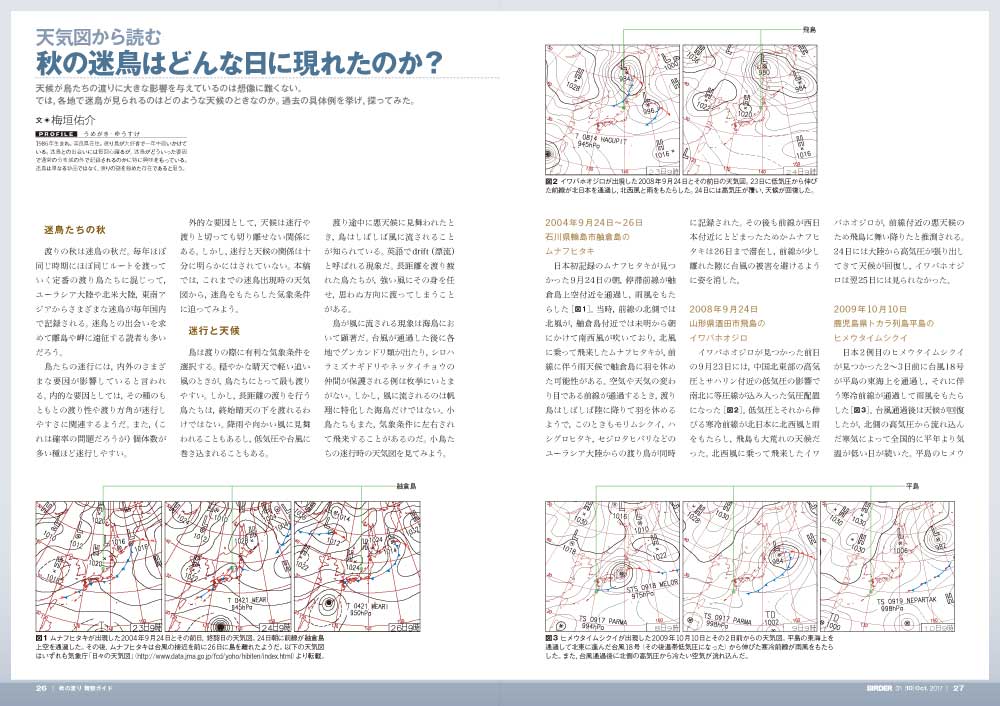Click the location line "山形県酒田市飛島の"
Viewport: 1000px width, 706px height.
coord(727,323)
